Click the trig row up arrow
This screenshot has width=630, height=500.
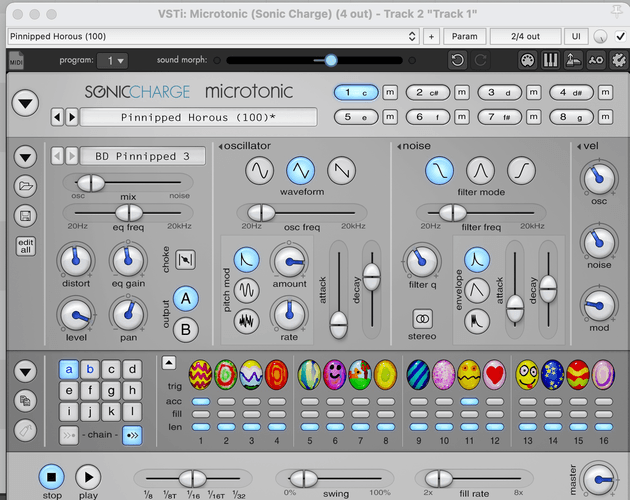(169, 363)
